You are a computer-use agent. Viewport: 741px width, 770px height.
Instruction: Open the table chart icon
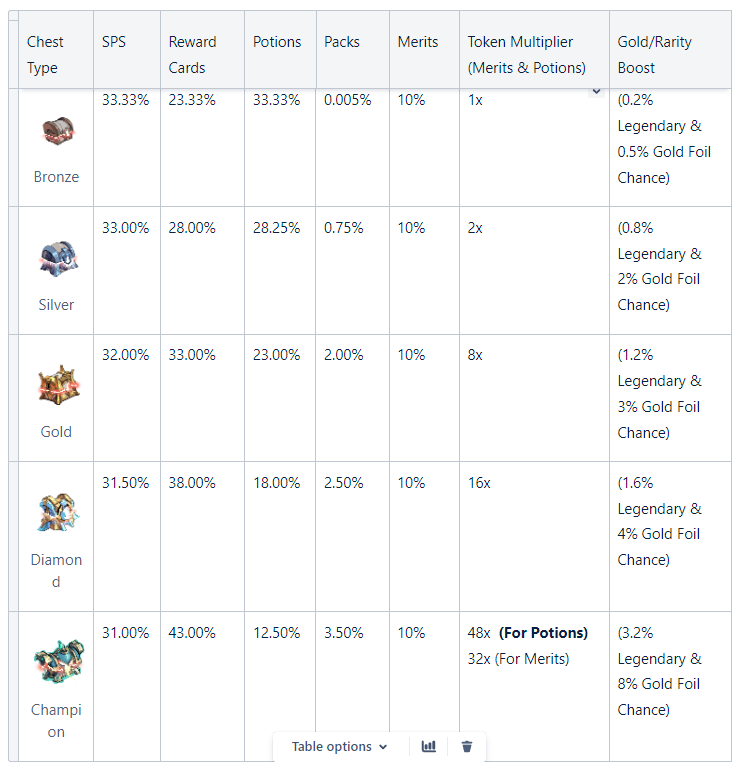pos(429,746)
